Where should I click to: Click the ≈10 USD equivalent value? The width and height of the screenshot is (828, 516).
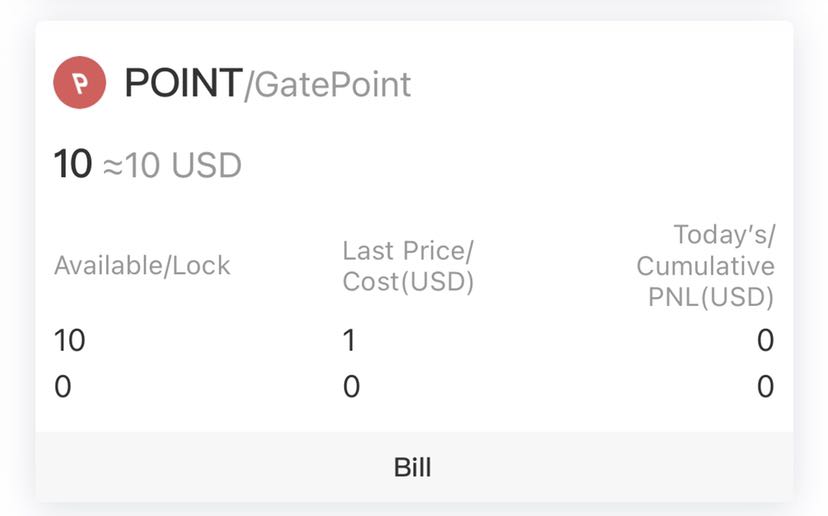(x=172, y=165)
